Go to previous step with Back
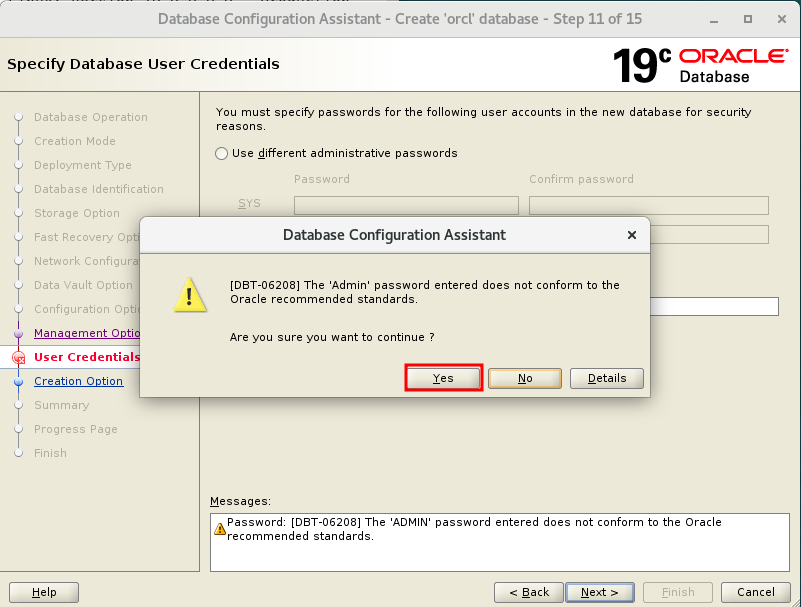801x607 pixels. point(529,592)
